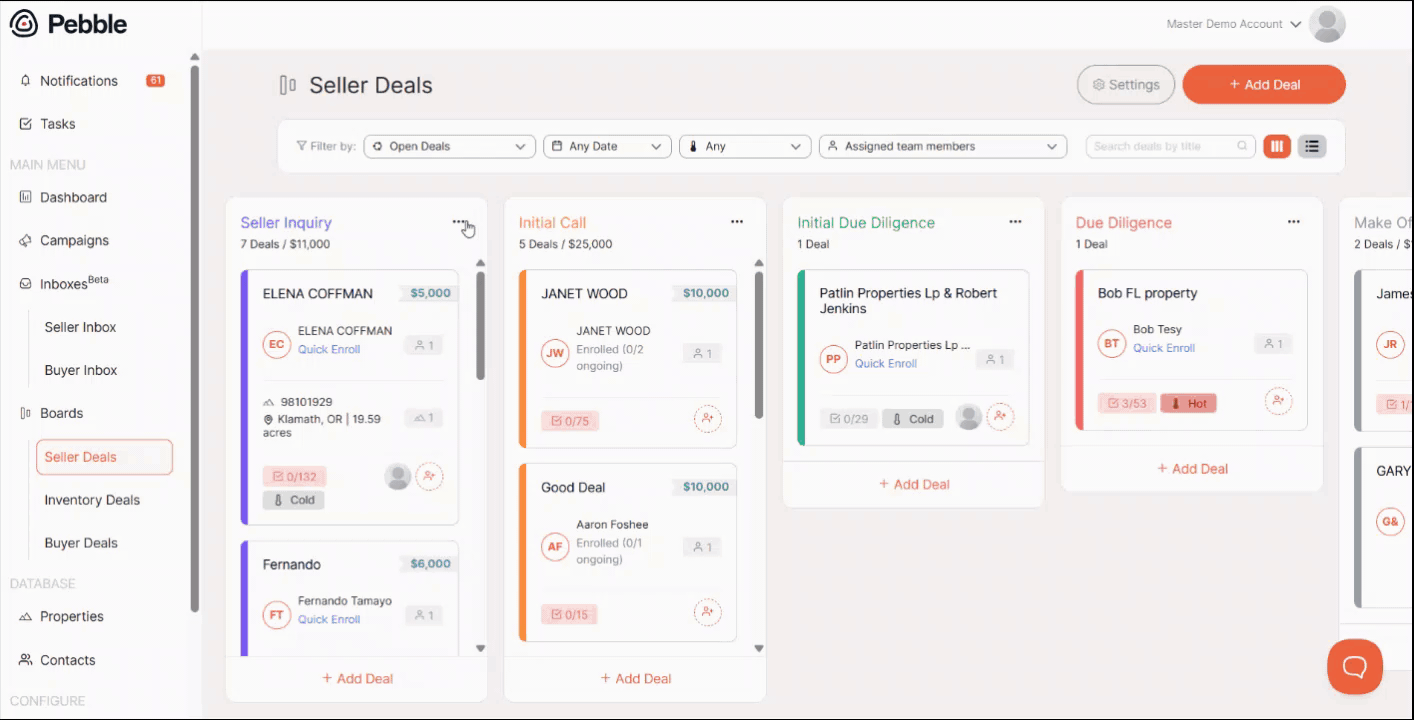Assign member icon on Elena Coffman card
The width and height of the screenshot is (1414, 720).
(x=429, y=476)
